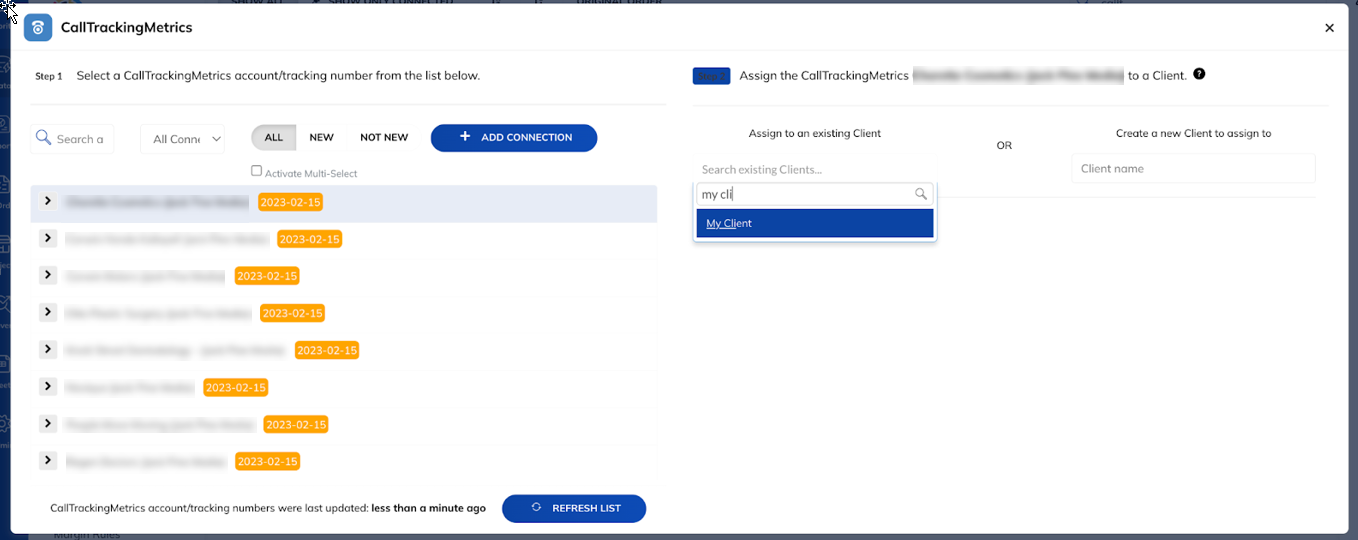Select the ALL filter tab
Viewport: 1358px width, 540px height.
[273, 137]
